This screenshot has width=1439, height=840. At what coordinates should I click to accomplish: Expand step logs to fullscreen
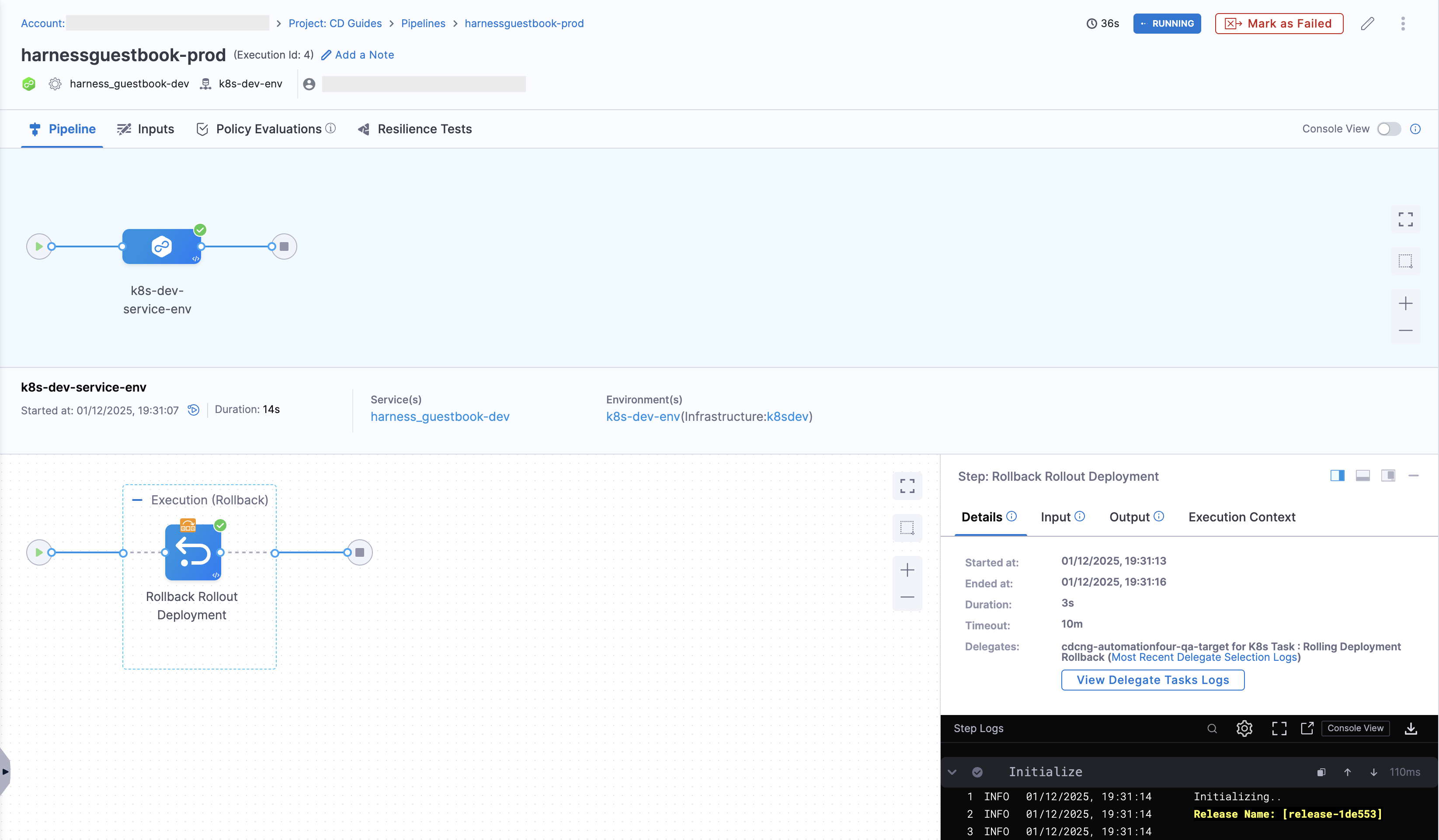pyautogui.click(x=1279, y=728)
